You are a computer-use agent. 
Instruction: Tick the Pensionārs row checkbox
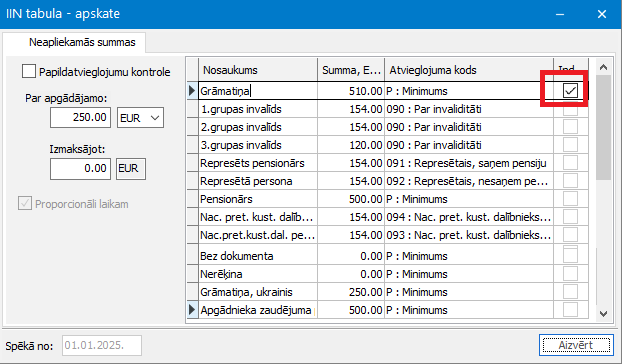coord(570,199)
